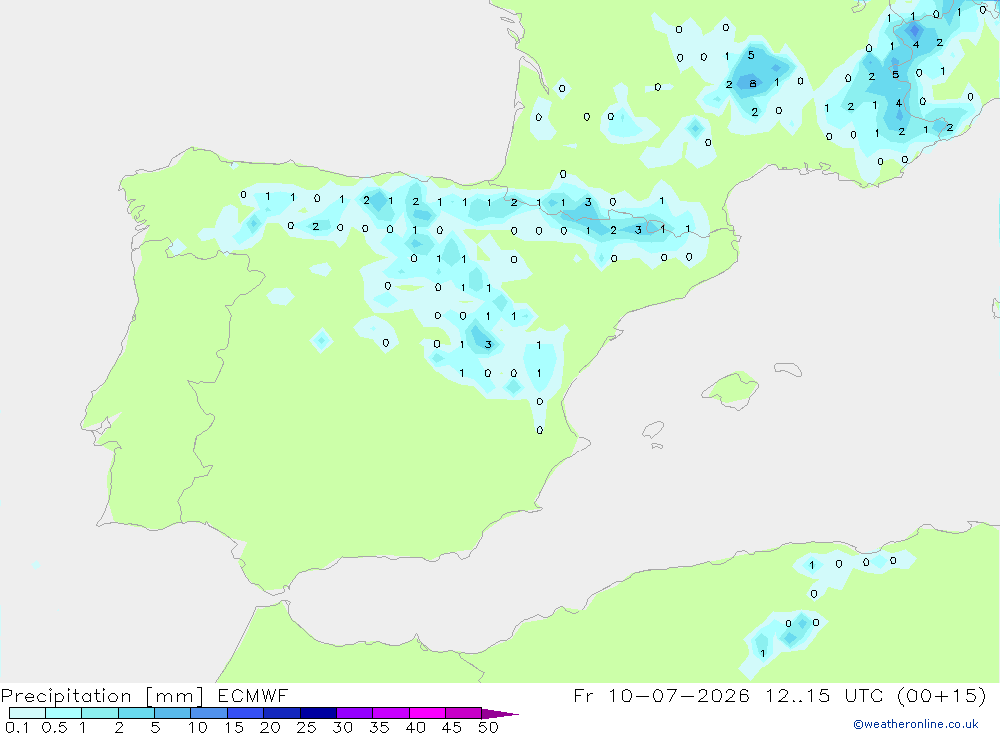
Task: Click the forecast date 'Fr 10-07-2026'
Action: point(661,695)
